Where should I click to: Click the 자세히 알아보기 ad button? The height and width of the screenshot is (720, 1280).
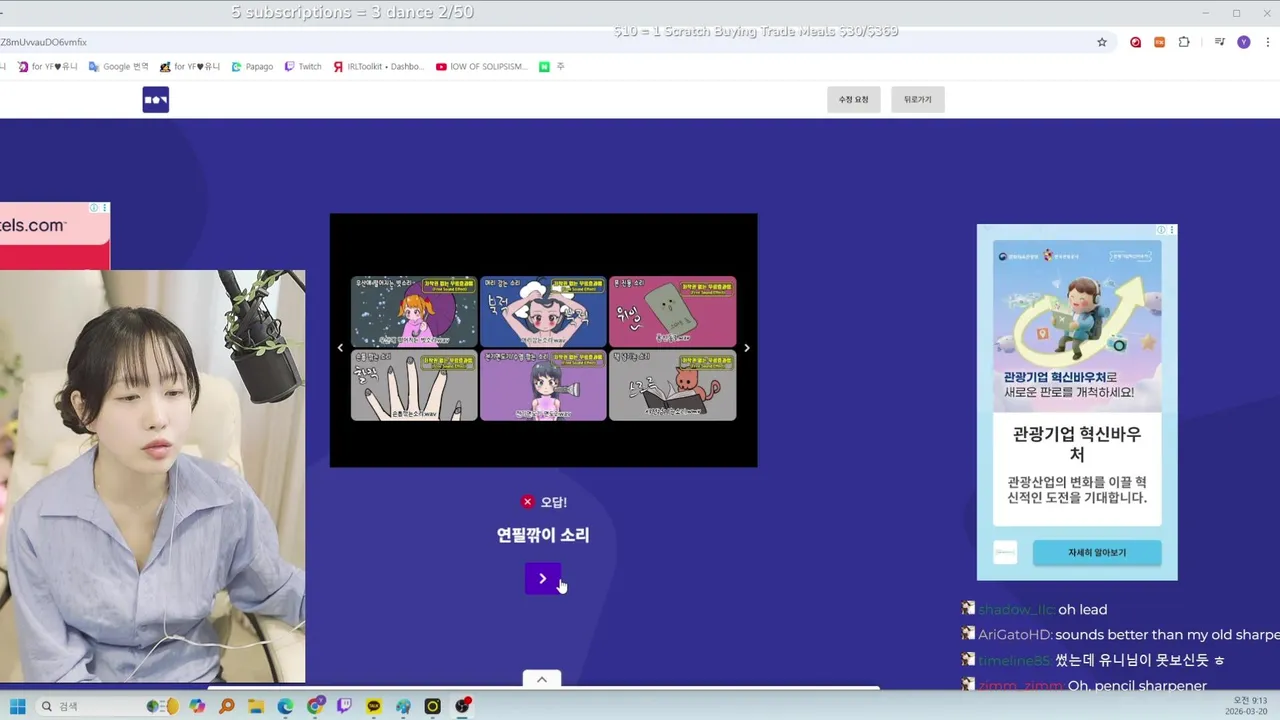1097,552
